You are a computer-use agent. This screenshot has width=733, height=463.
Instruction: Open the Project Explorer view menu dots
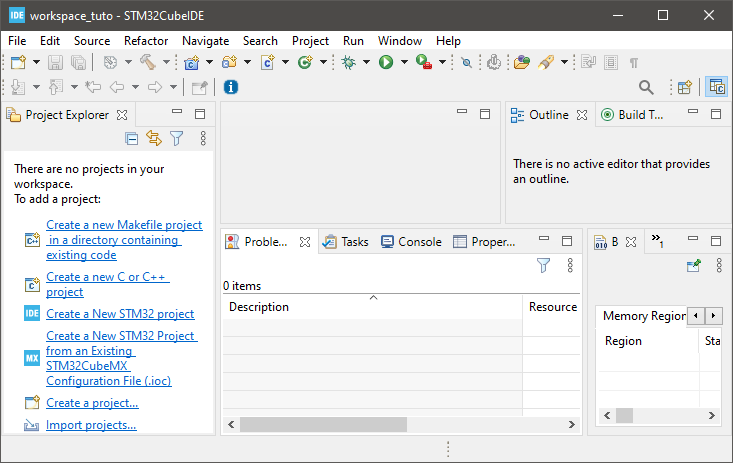click(x=203, y=138)
